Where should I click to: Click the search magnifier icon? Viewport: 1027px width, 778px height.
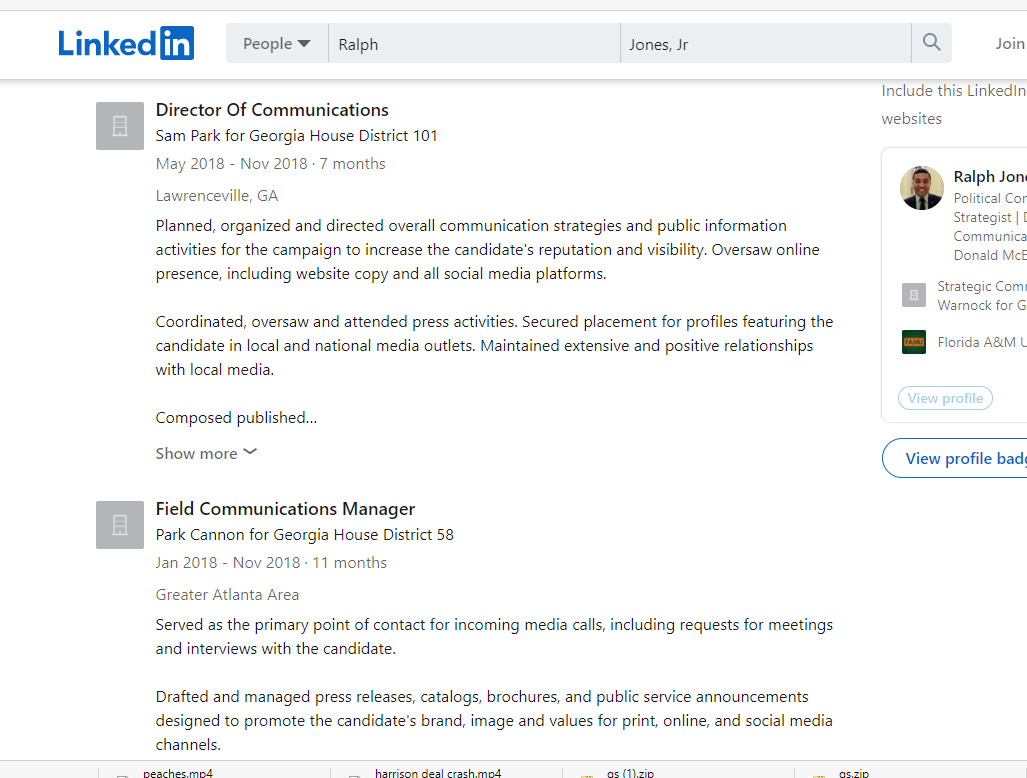pyautogui.click(x=931, y=43)
